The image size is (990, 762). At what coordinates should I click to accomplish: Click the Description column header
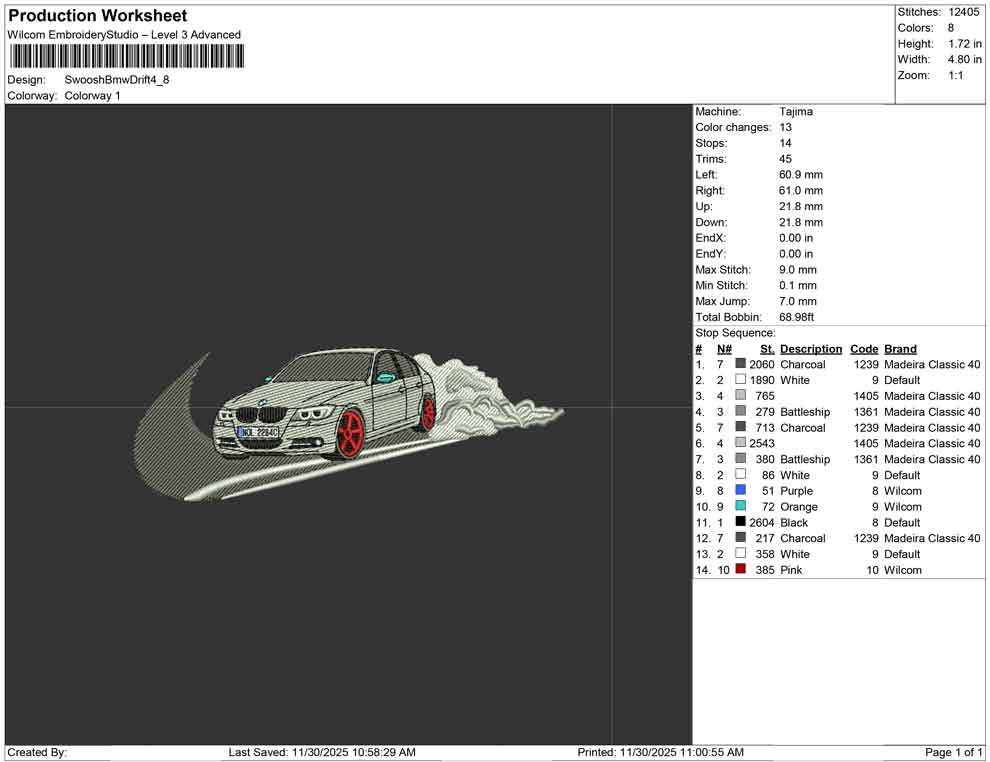point(810,348)
